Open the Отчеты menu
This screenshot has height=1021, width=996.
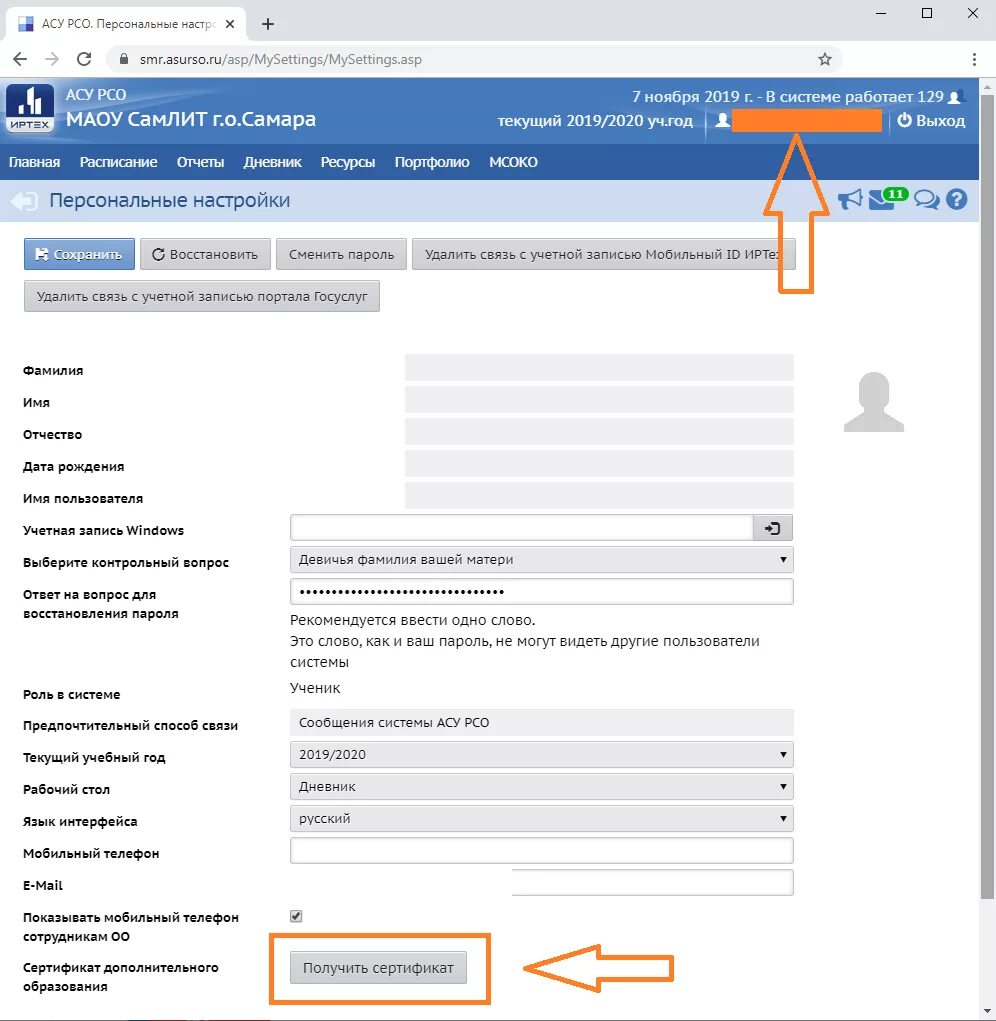(201, 162)
